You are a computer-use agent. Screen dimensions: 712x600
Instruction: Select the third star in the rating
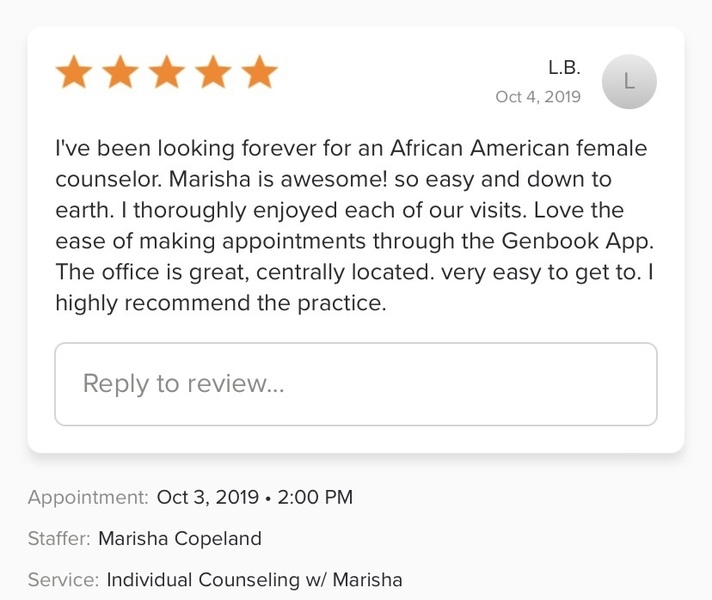(167, 73)
